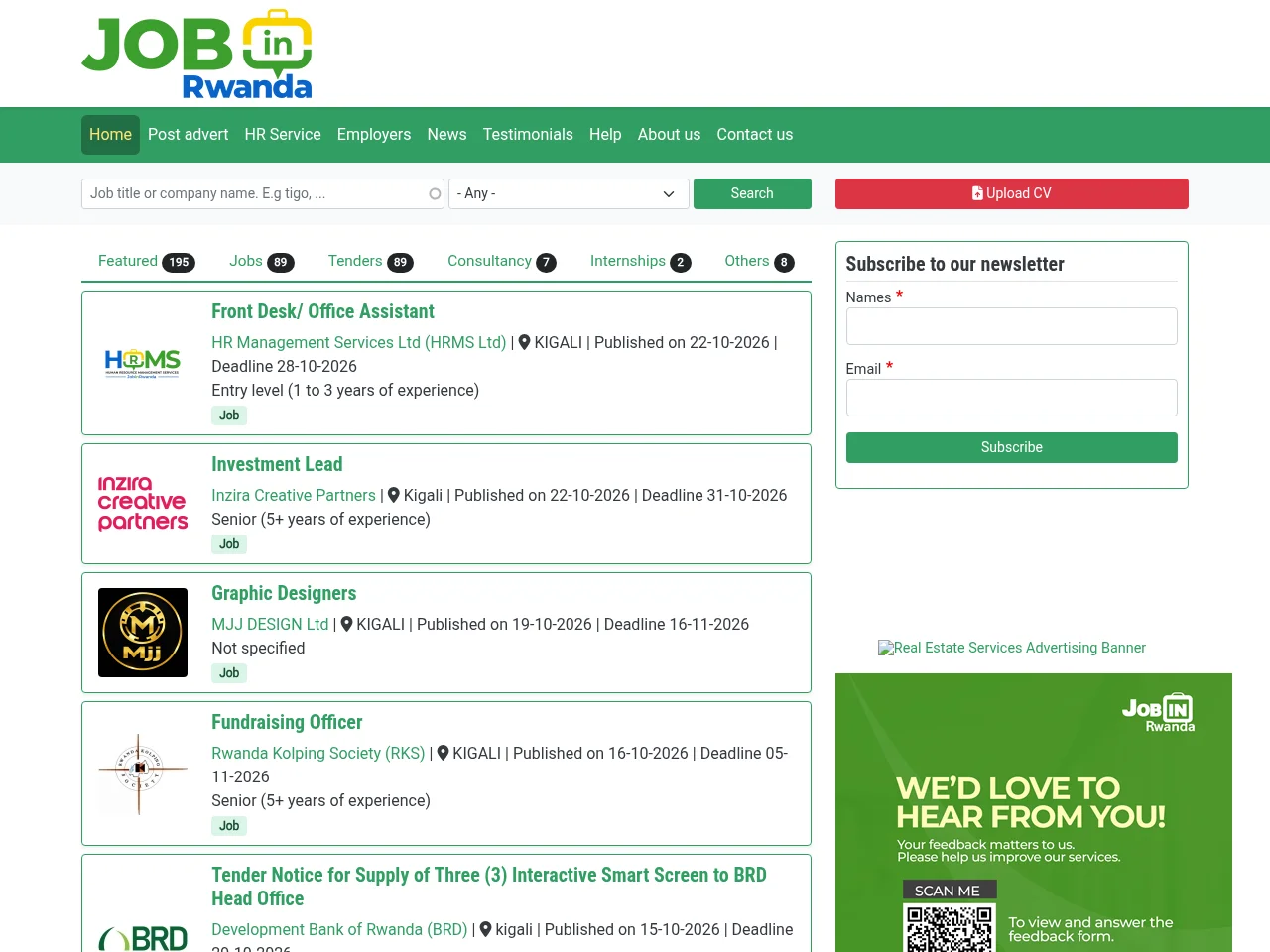This screenshot has height=952, width=1270.
Task: Visit Inzira Creative Partners employer page
Action: pyautogui.click(x=294, y=496)
